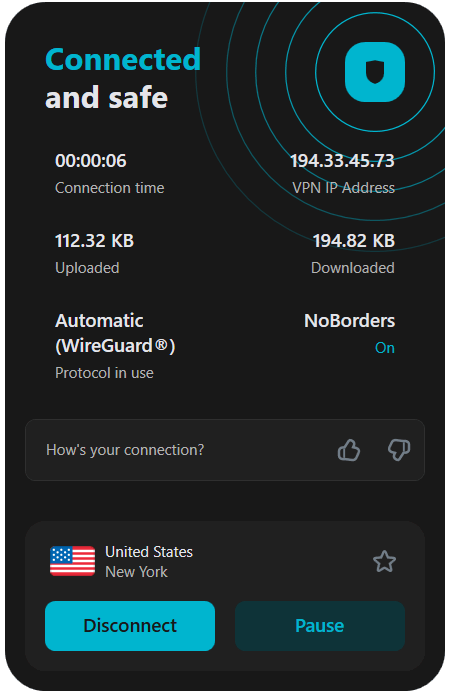The height and width of the screenshot is (693, 451).
Task: Pause the VPN connection
Action: tap(320, 626)
